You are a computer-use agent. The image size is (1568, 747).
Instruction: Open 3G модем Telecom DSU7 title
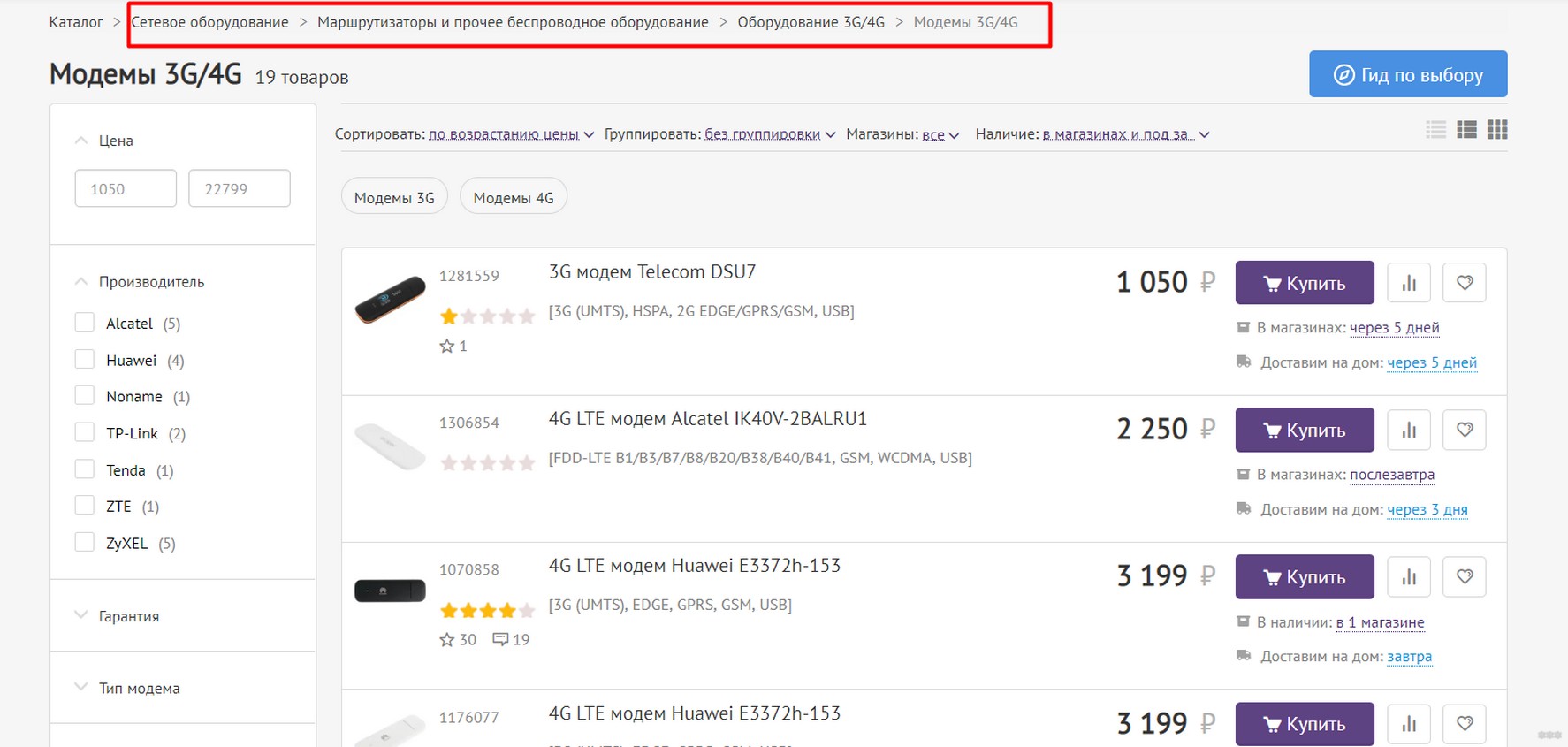click(652, 272)
